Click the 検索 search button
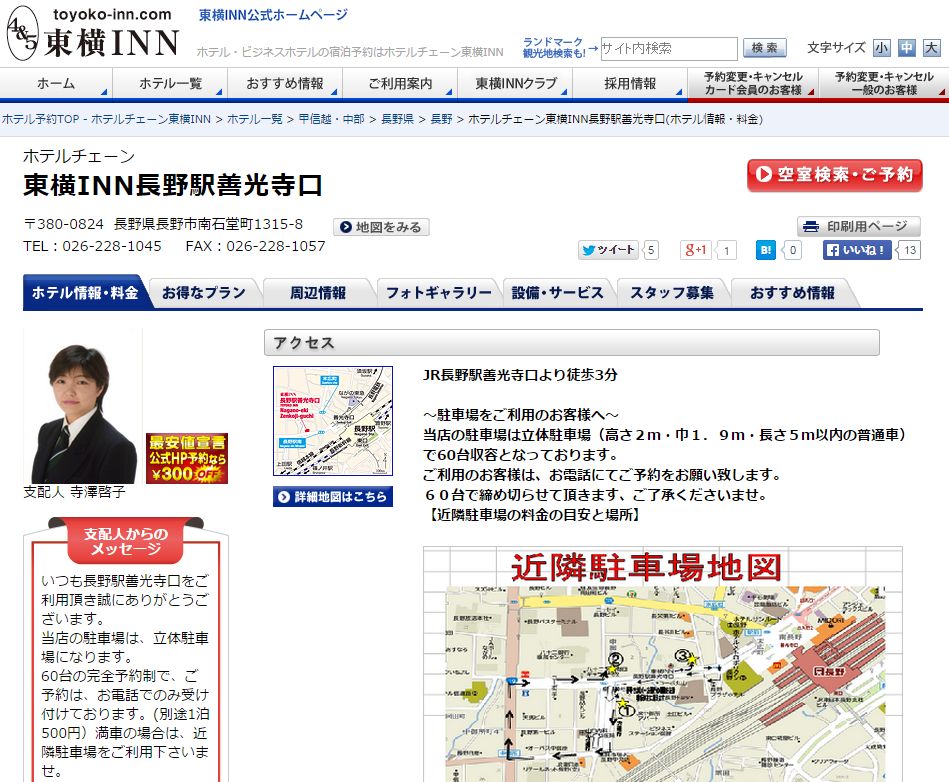949x782 pixels. click(x=764, y=48)
